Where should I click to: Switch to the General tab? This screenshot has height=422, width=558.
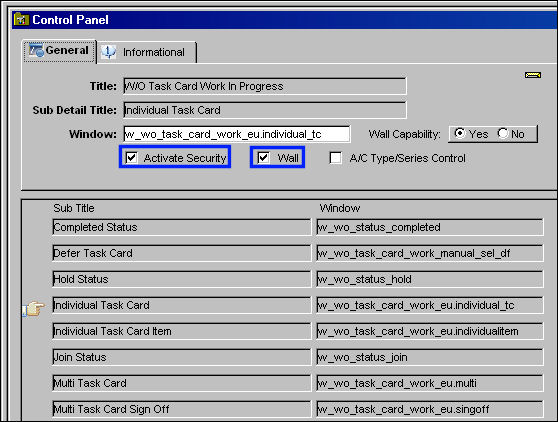click(x=59, y=51)
